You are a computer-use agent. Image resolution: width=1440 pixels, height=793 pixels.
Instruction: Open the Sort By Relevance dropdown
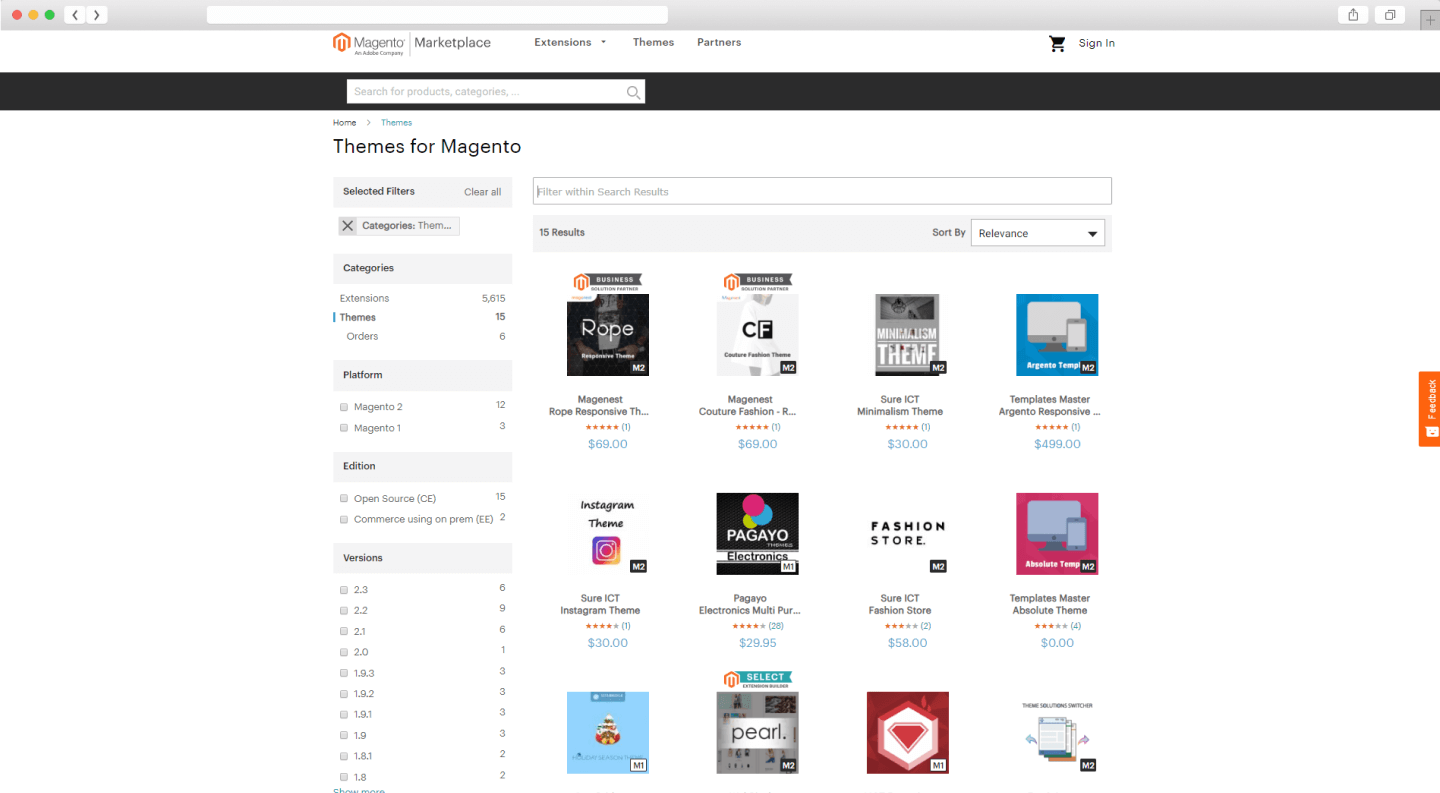tap(1038, 233)
